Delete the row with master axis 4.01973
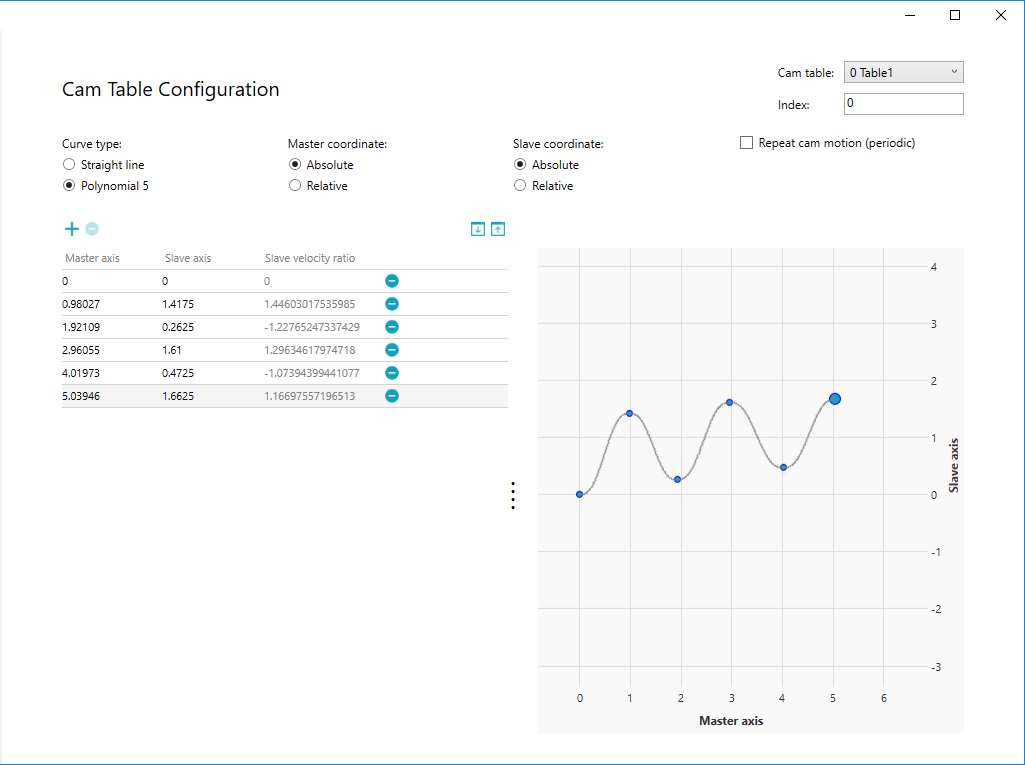The height and width of the screenshot is (765, 1025). point(392,373)
